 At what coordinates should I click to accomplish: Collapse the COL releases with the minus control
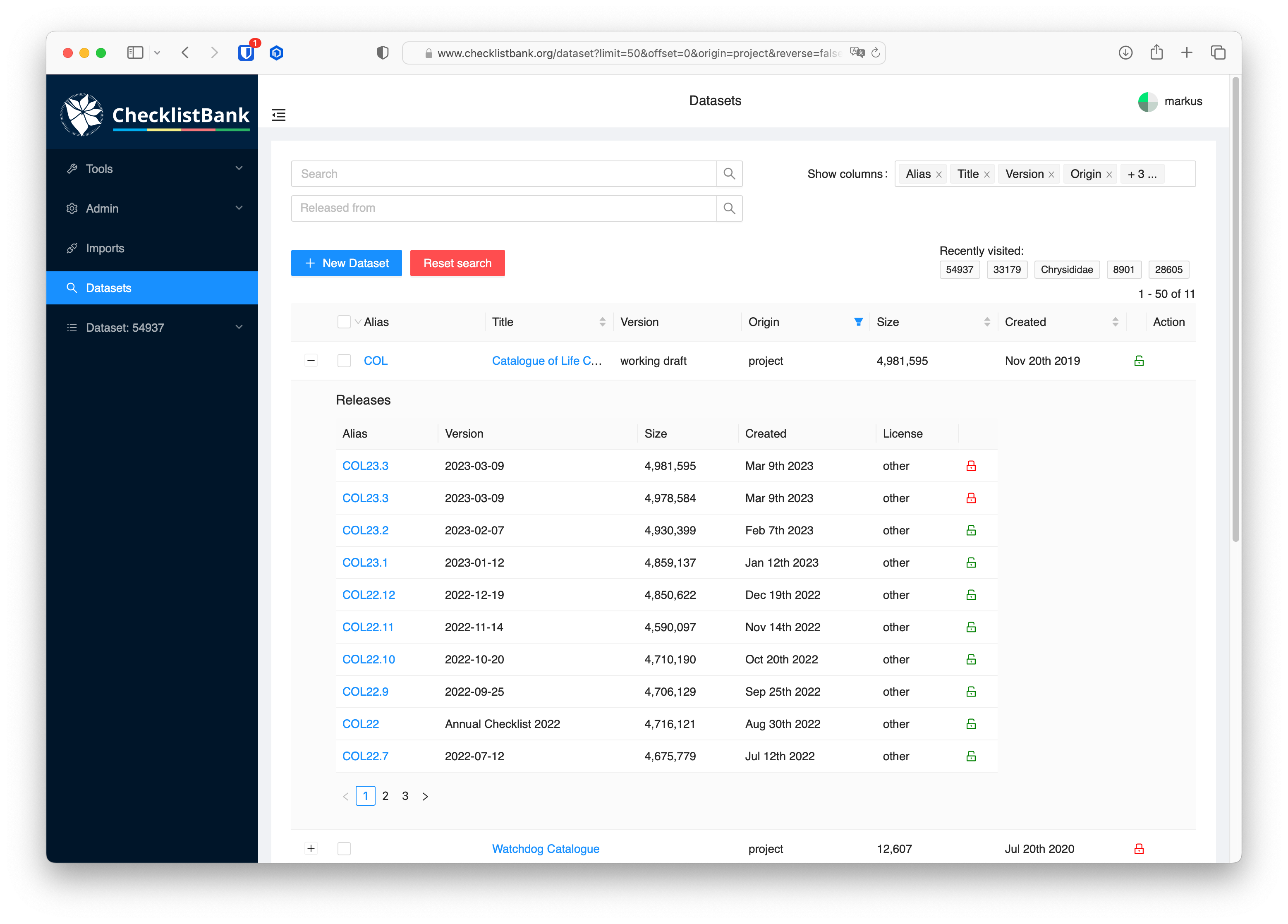pos(311,360)
